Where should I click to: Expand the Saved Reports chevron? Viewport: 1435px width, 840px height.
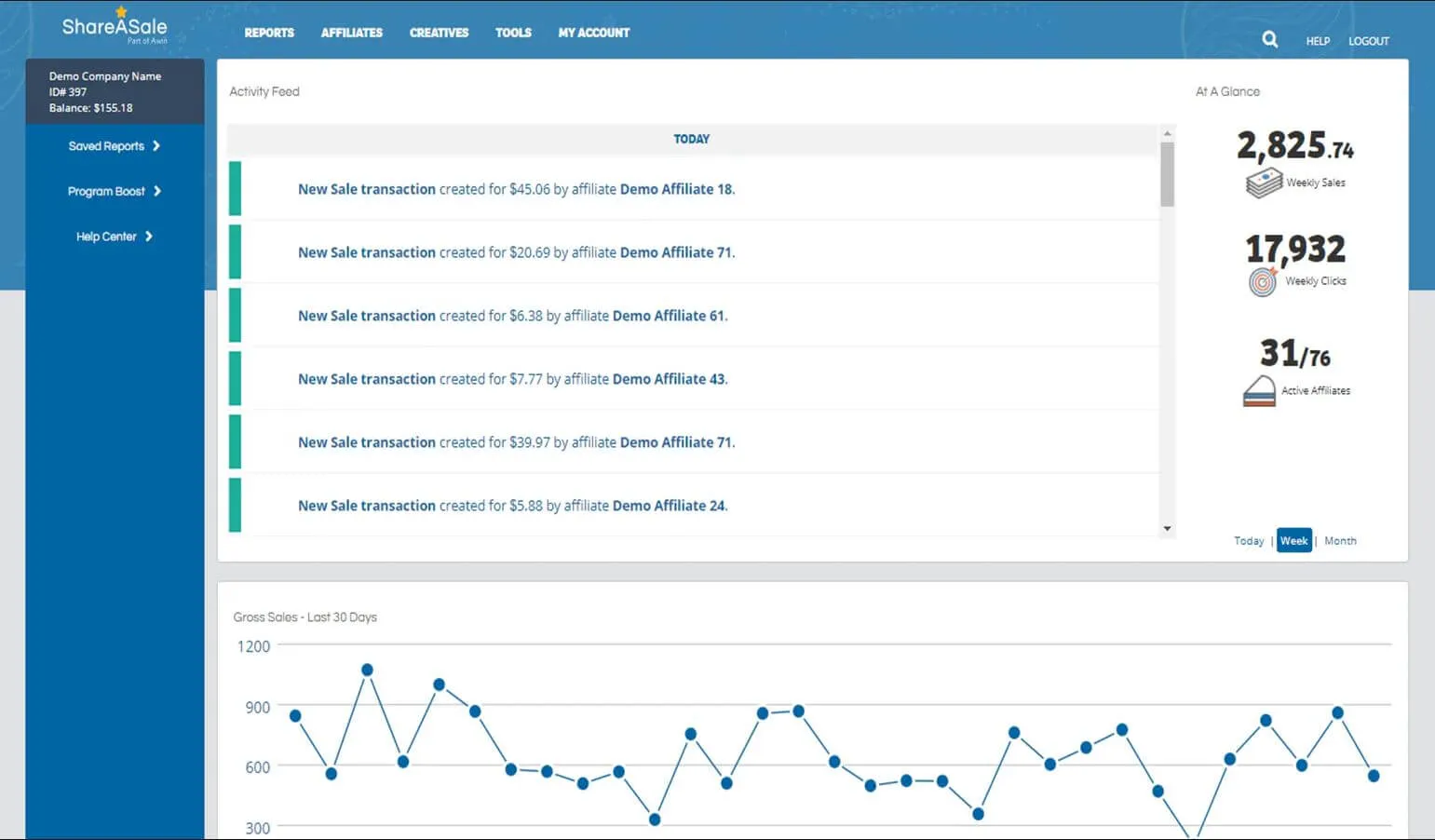coord(156,146)
